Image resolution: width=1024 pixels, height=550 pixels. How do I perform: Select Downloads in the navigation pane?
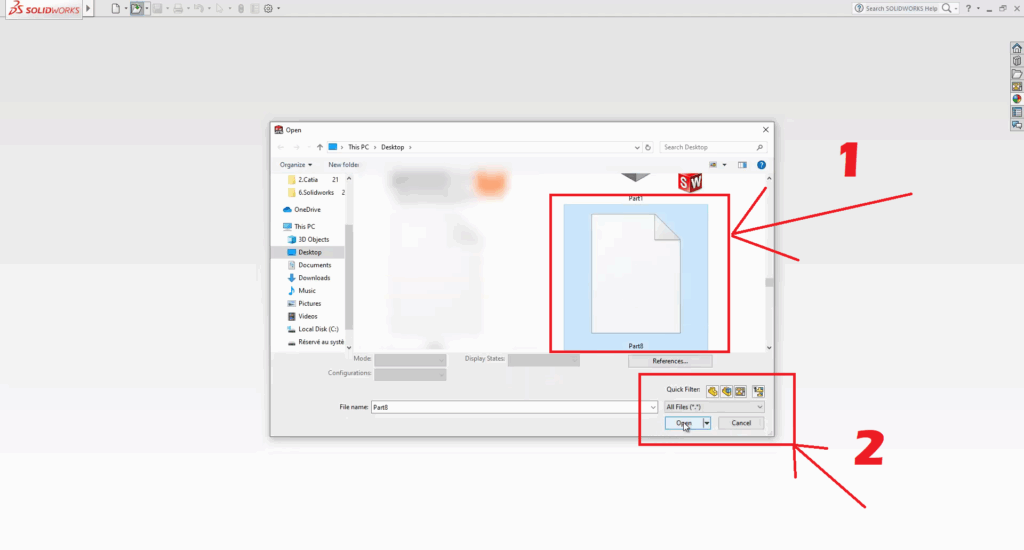tap(314, 278)
